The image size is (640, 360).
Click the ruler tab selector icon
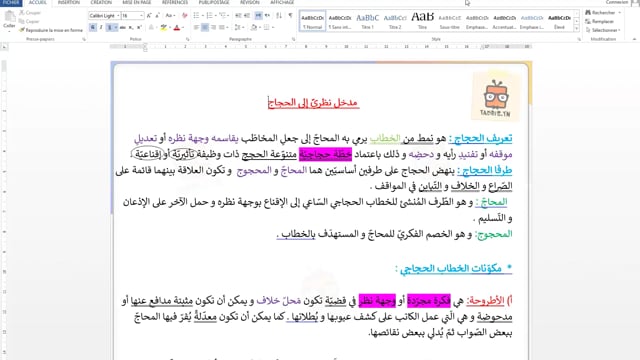pyautogui.click(x=4, y=47)
